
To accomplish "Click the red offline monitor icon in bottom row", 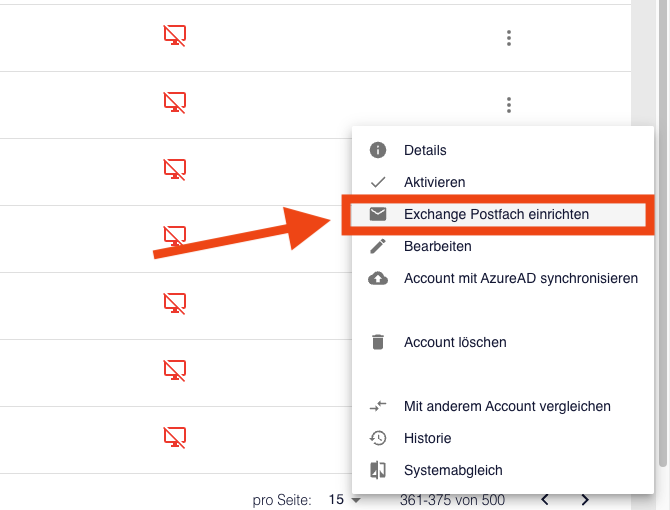I will (175, 437).
